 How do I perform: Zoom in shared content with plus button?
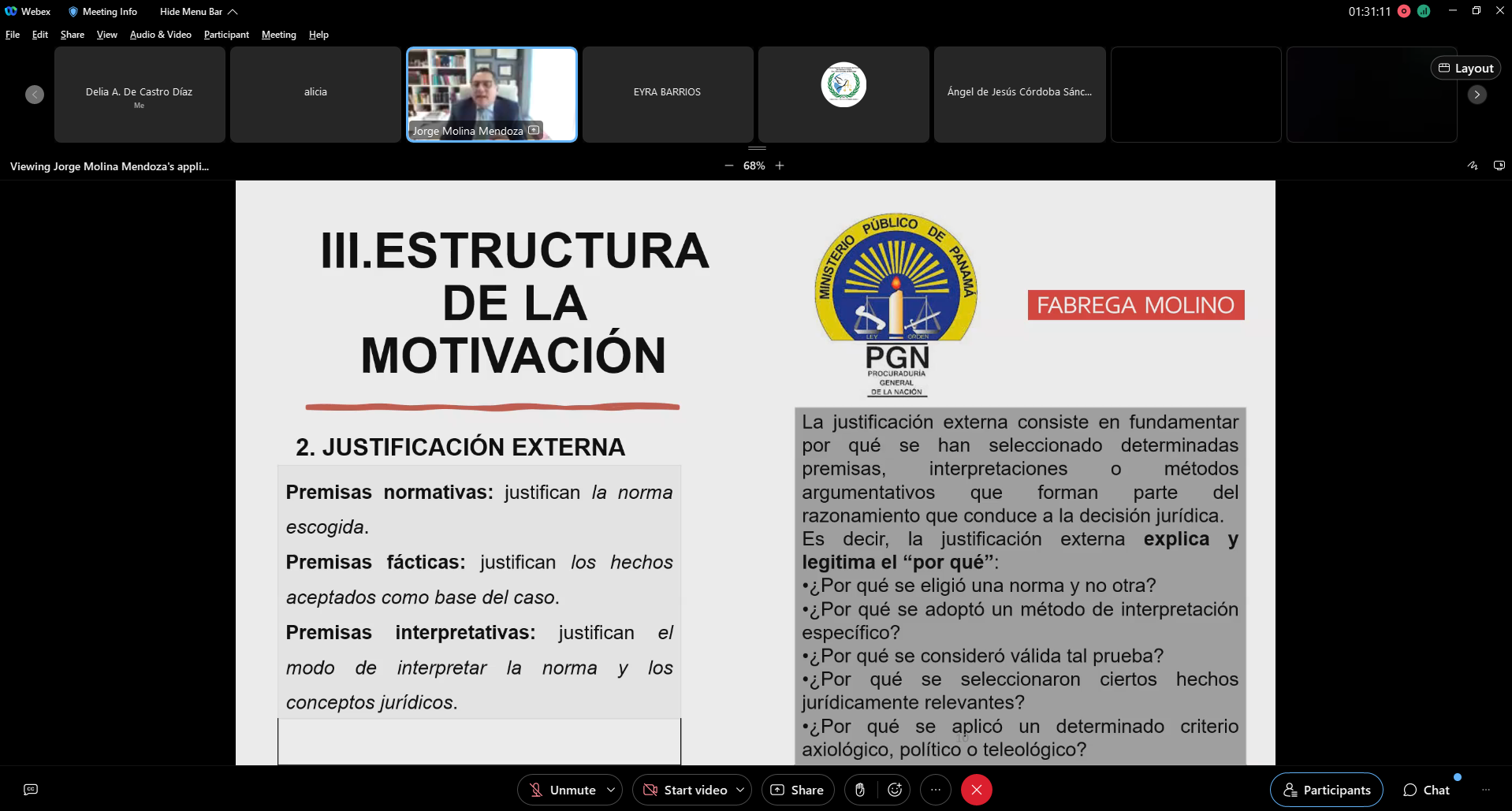[x=780, y=166]
